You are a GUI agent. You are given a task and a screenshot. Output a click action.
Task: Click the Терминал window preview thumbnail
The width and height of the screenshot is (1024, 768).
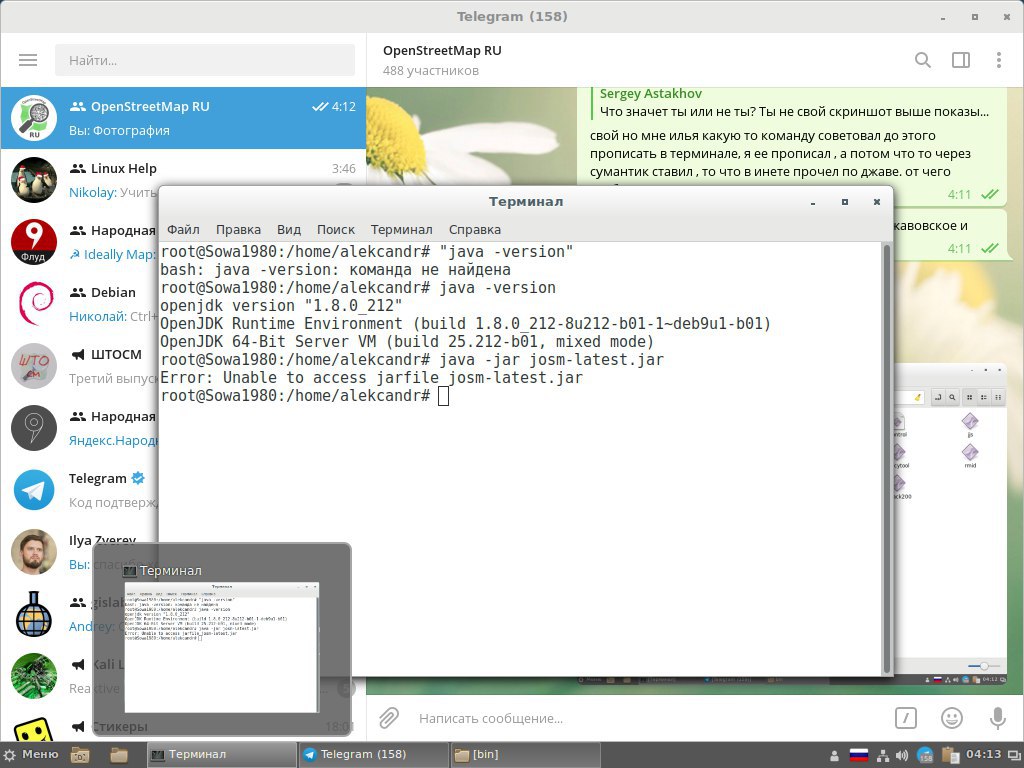[x=222, y=647]
